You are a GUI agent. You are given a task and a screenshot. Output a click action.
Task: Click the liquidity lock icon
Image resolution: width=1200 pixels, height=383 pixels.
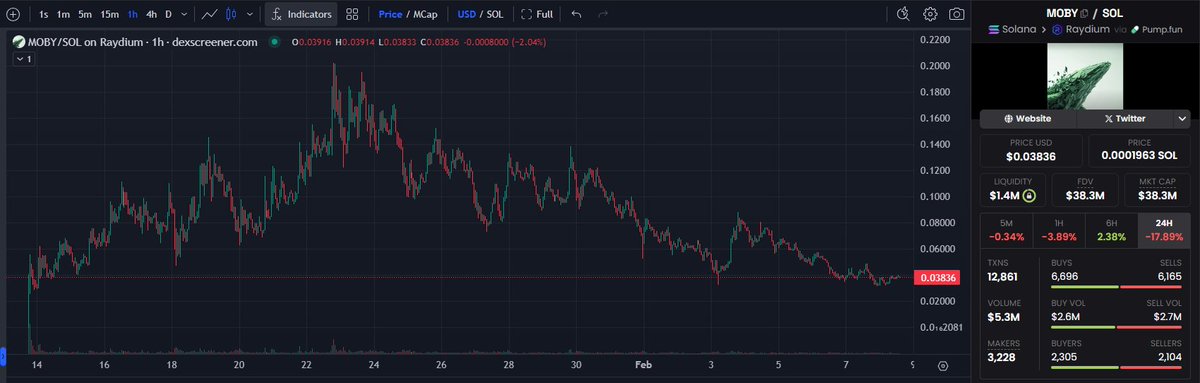(1029, 196)
